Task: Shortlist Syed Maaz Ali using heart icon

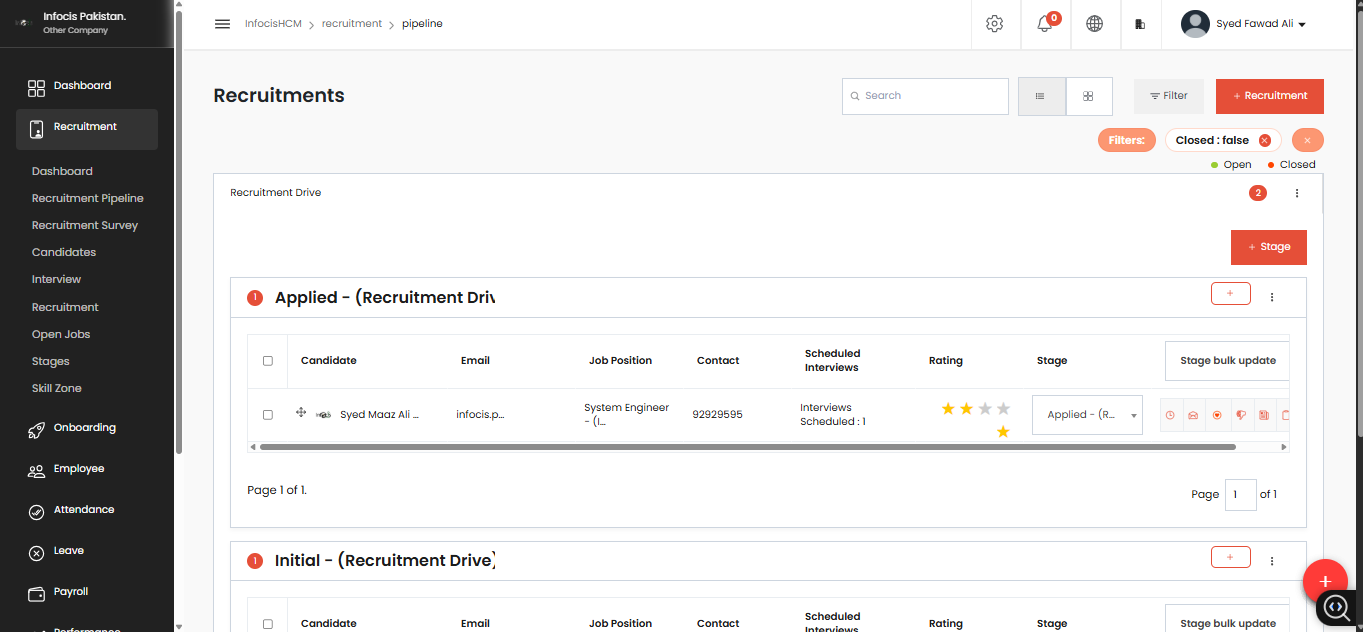Action: pyautogui.click(x=1217, y=415)
